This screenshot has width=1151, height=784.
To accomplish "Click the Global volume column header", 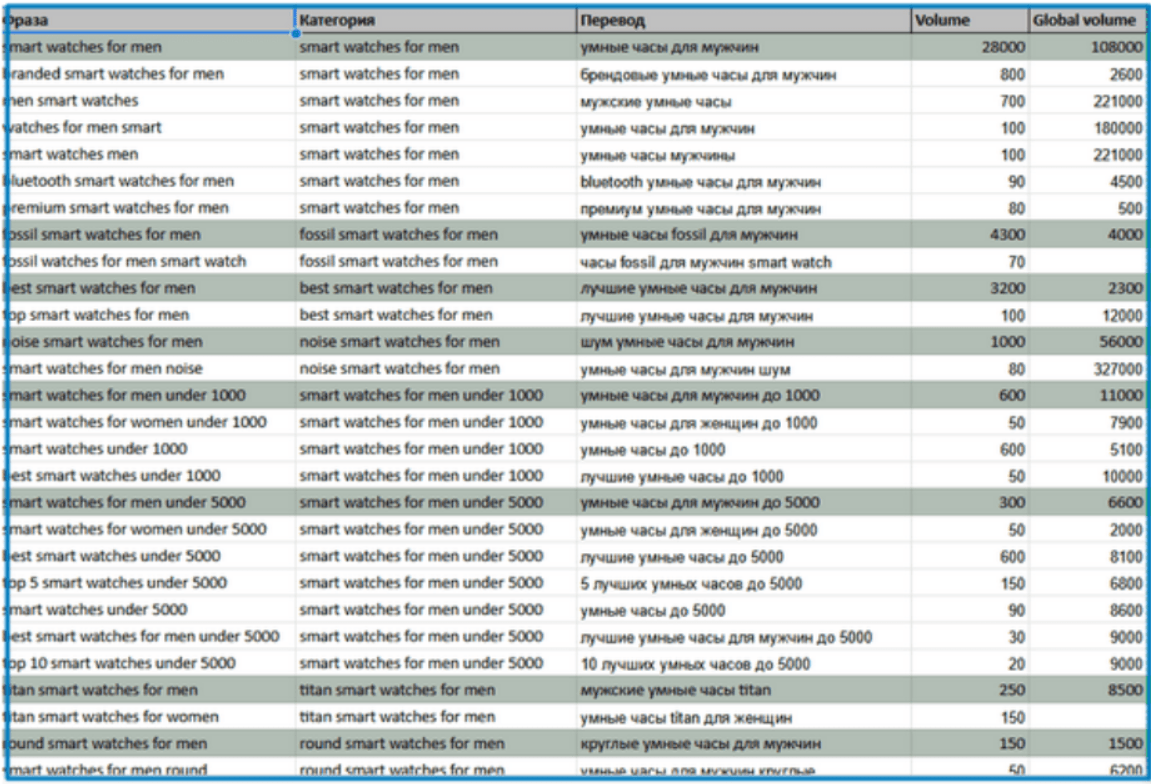I will 1086,20.
